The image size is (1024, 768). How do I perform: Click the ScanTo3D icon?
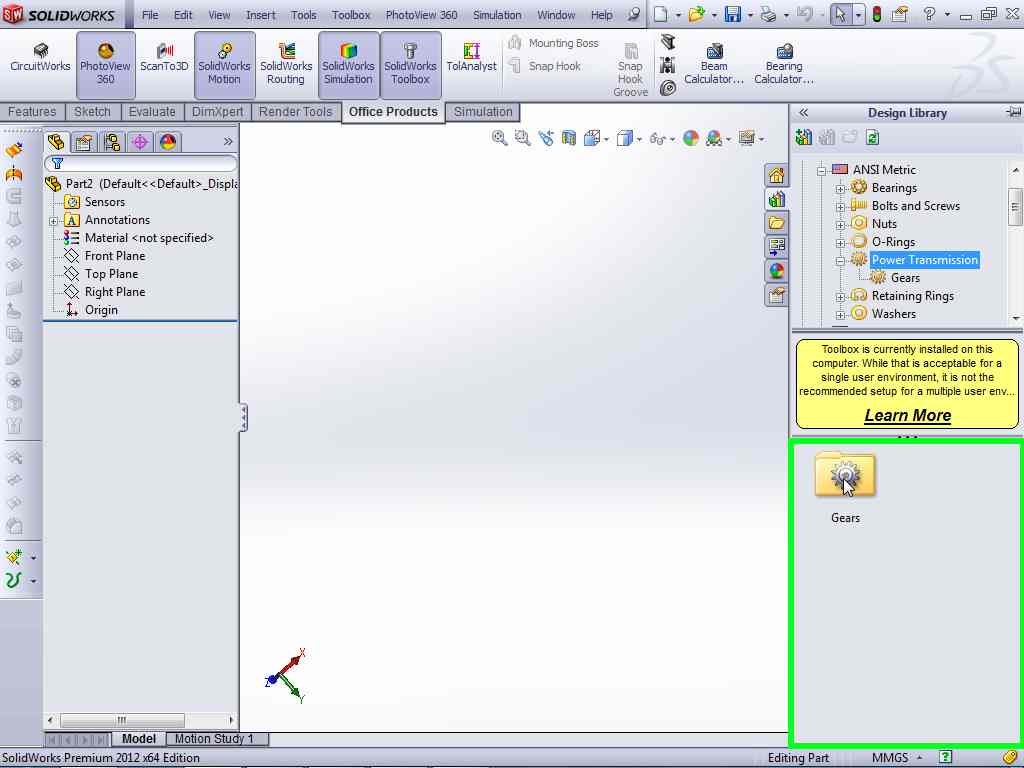164,58
